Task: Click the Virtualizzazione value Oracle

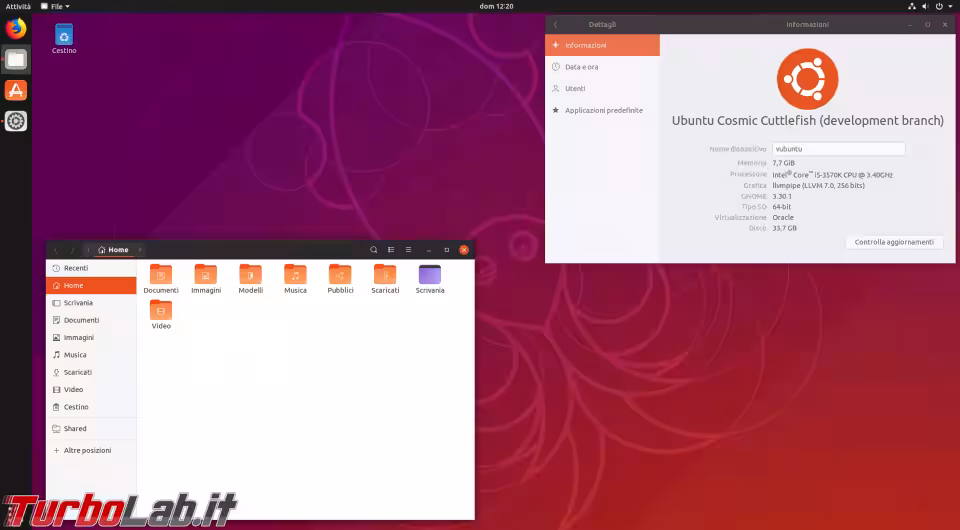Action: click(782, 217)
